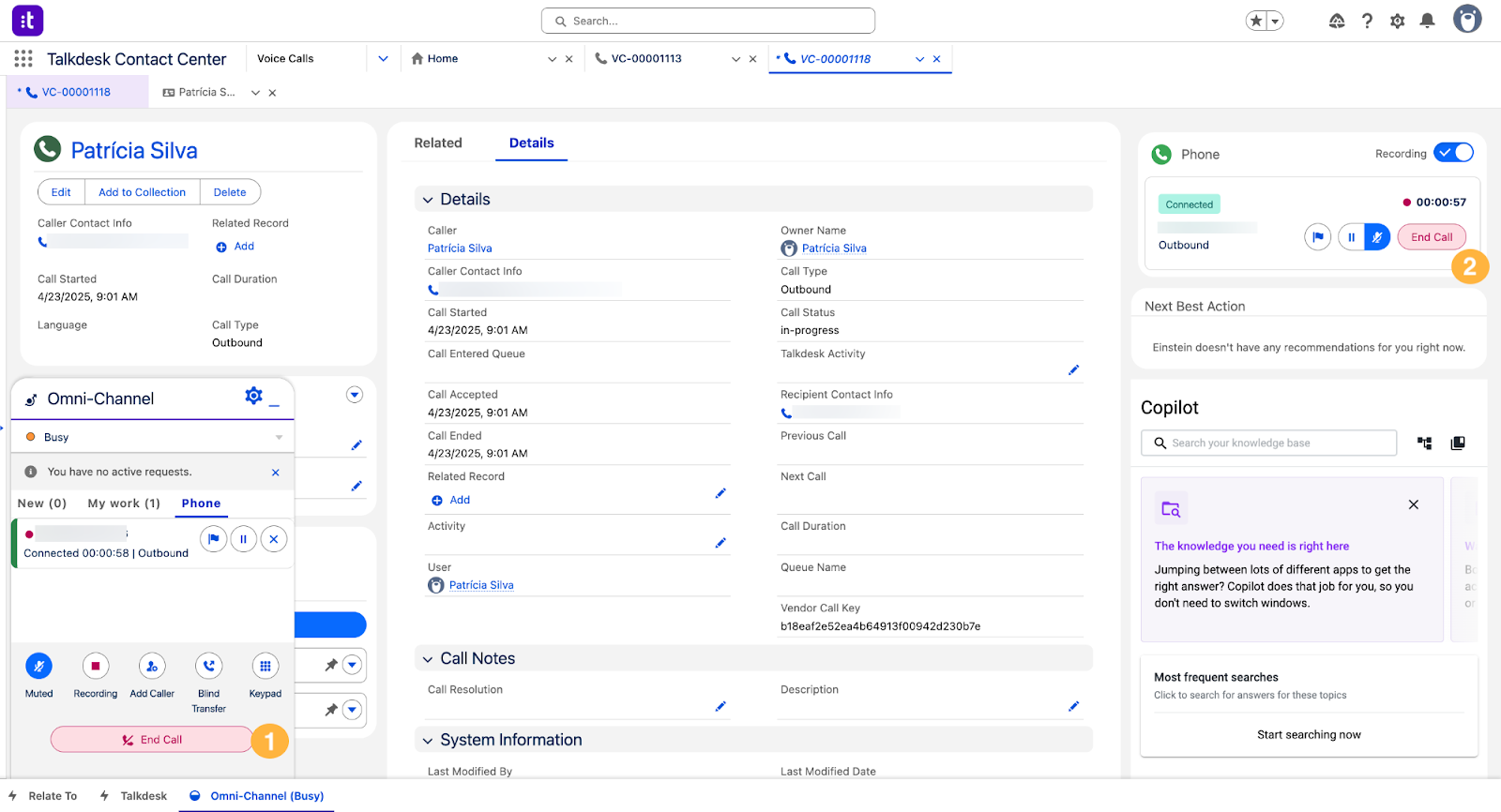Click the Talkdesk logo icon

pos(27,20)
